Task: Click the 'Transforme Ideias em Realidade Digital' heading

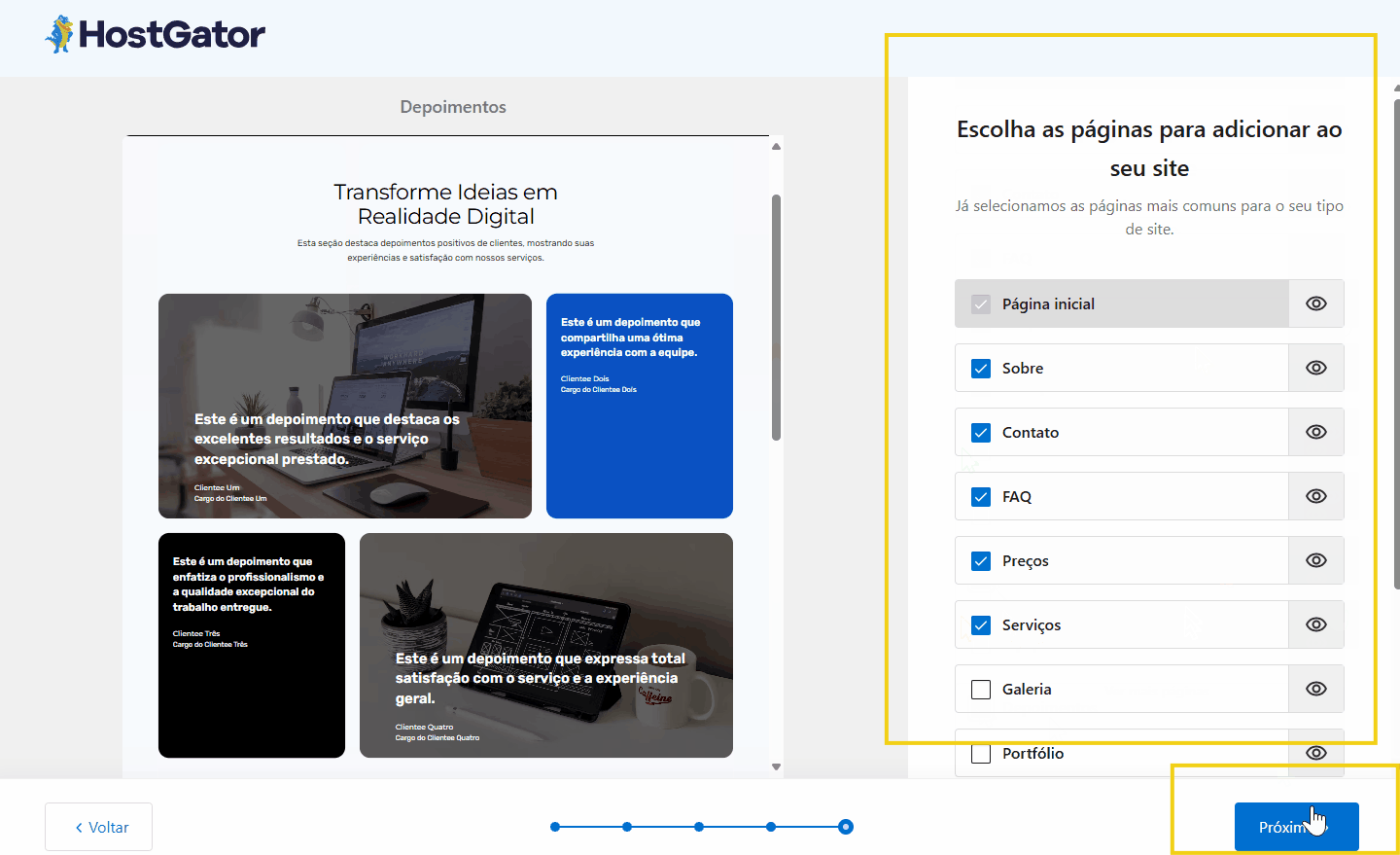Action: coord(446,204)
